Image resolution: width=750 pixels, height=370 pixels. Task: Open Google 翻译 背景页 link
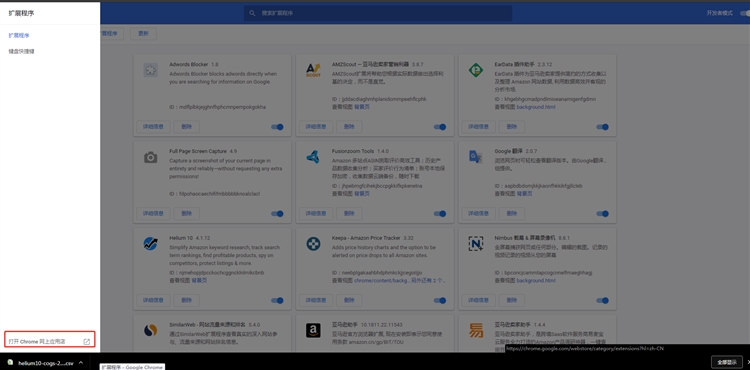(x=525, y=194)
